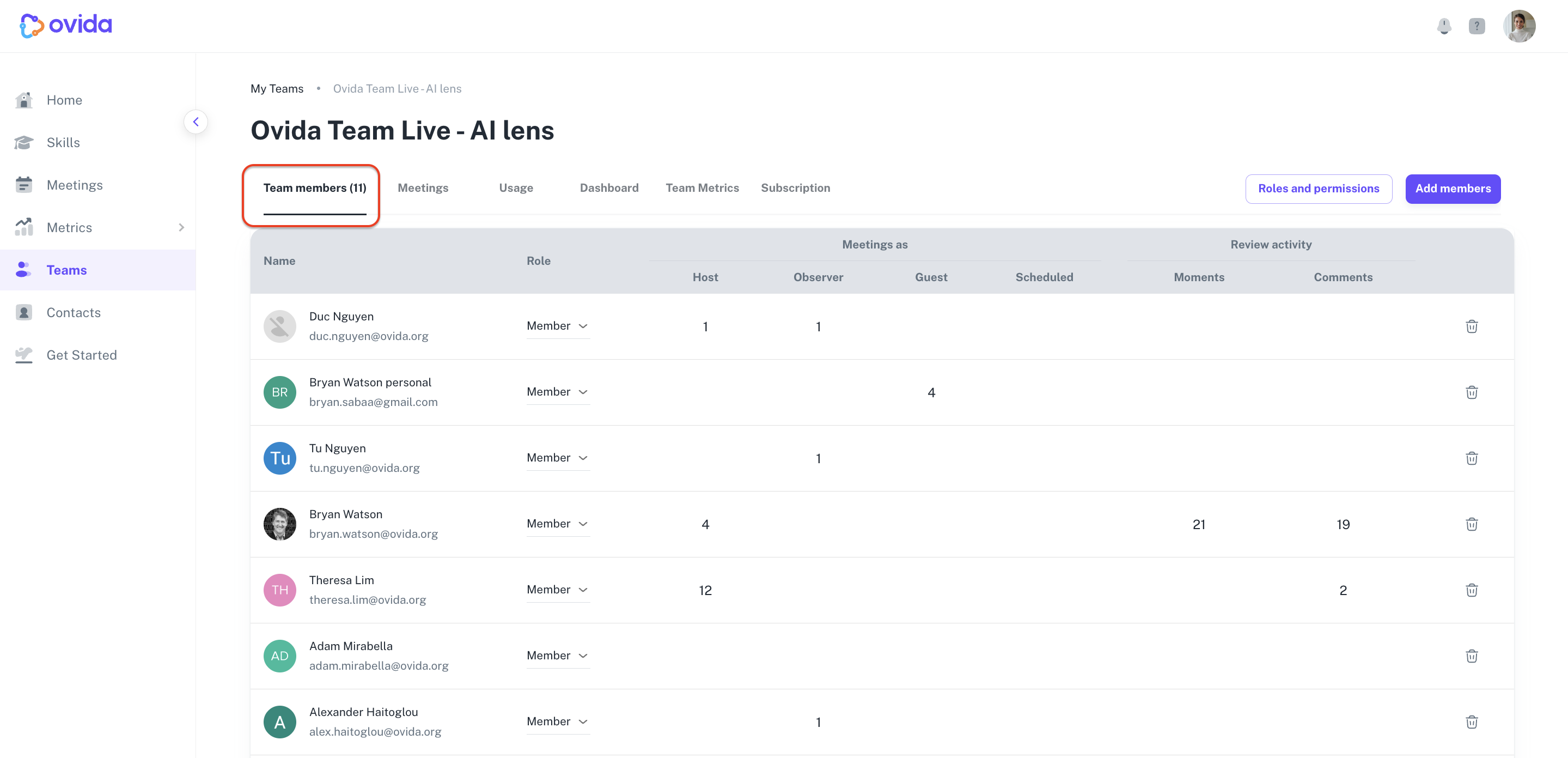Open role dropdown for bryan.watson@ovida.org
The width and height of the screenshot is (1568, 758).
tap(558, 524)
